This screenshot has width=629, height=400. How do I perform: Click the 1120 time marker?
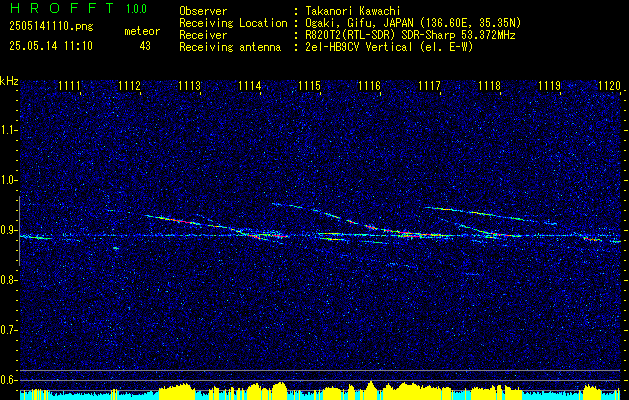(609, 86)
